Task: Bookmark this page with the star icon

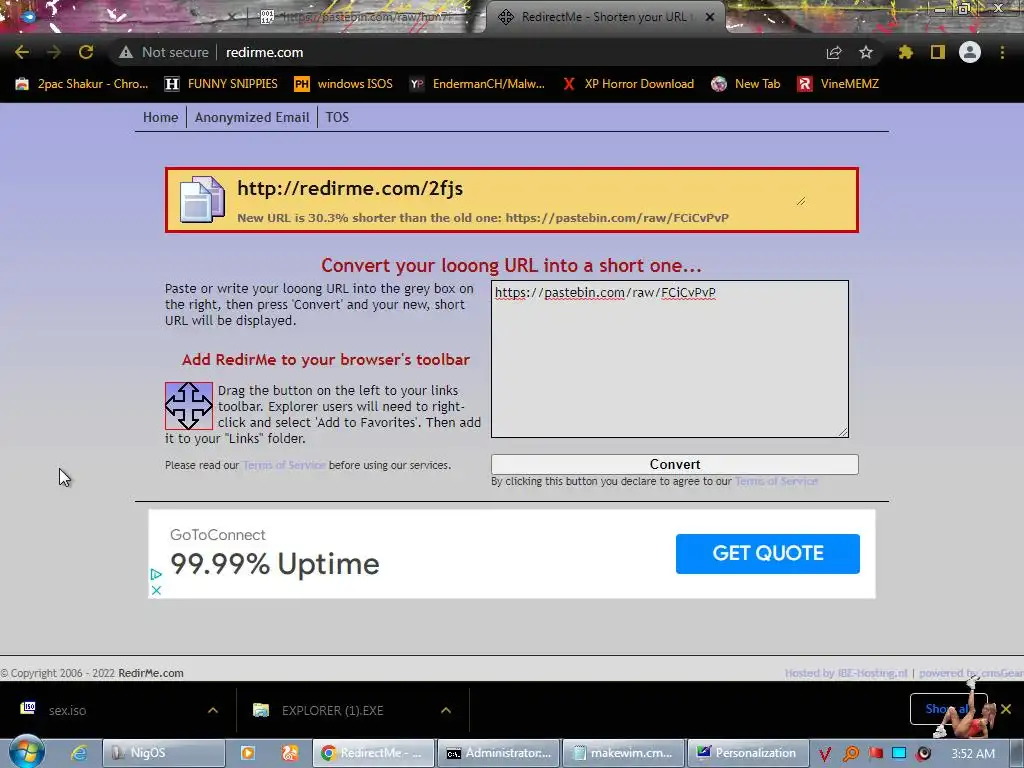Action: [866, 52]
